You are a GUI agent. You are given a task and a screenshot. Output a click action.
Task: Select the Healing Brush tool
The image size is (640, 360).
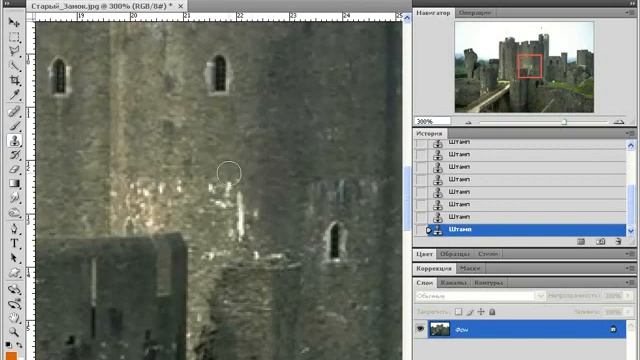tap(14, 111)
